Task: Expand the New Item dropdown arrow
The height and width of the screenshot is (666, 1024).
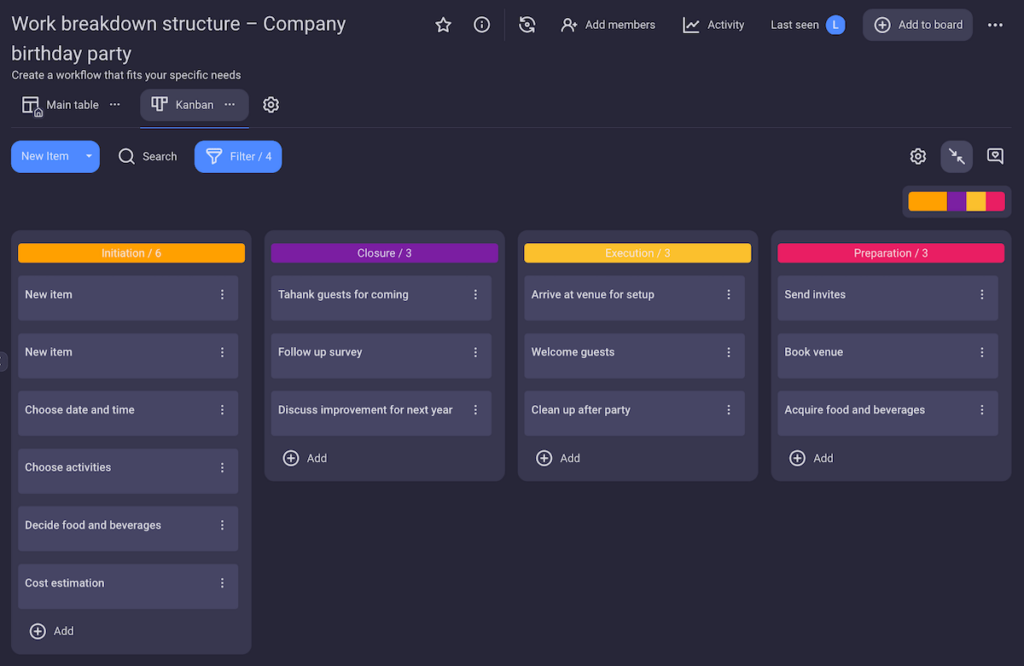Action: (89, 156)
